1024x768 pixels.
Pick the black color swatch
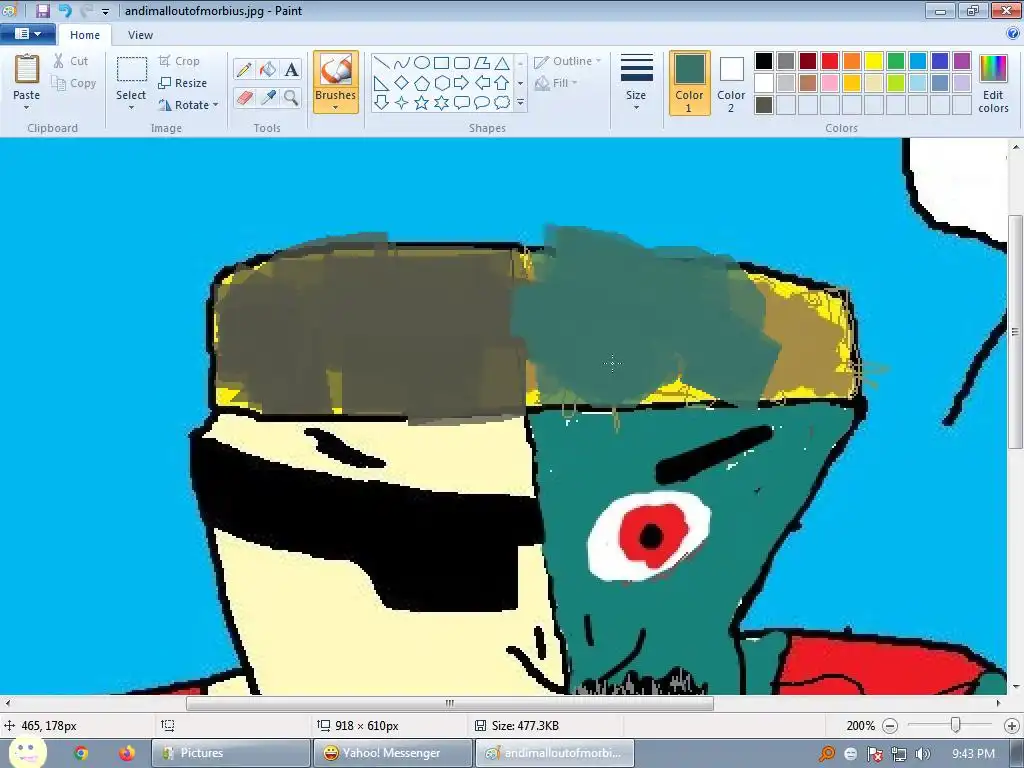(764, 61)
